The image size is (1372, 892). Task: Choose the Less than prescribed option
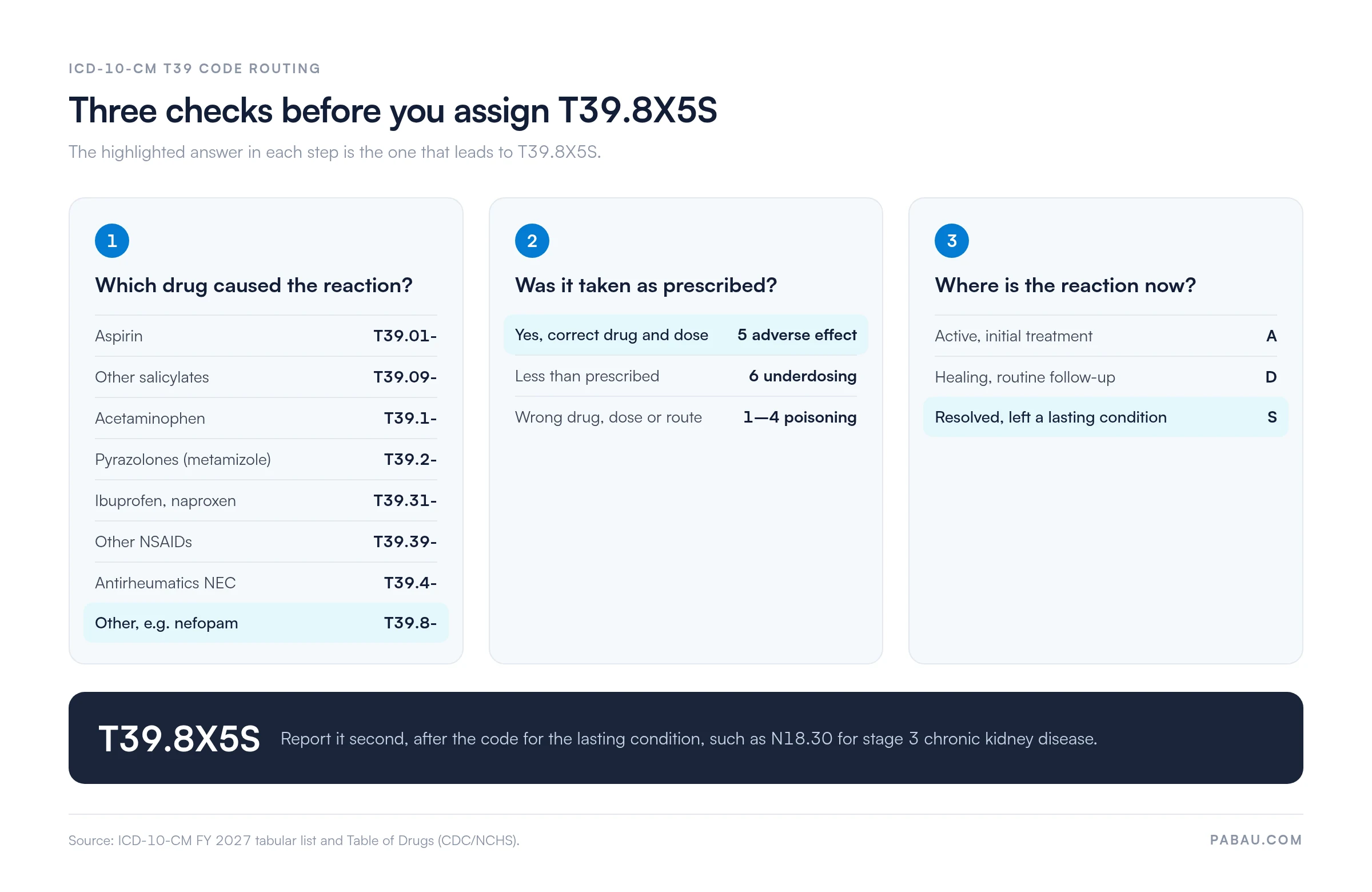[x=685, y=376]
